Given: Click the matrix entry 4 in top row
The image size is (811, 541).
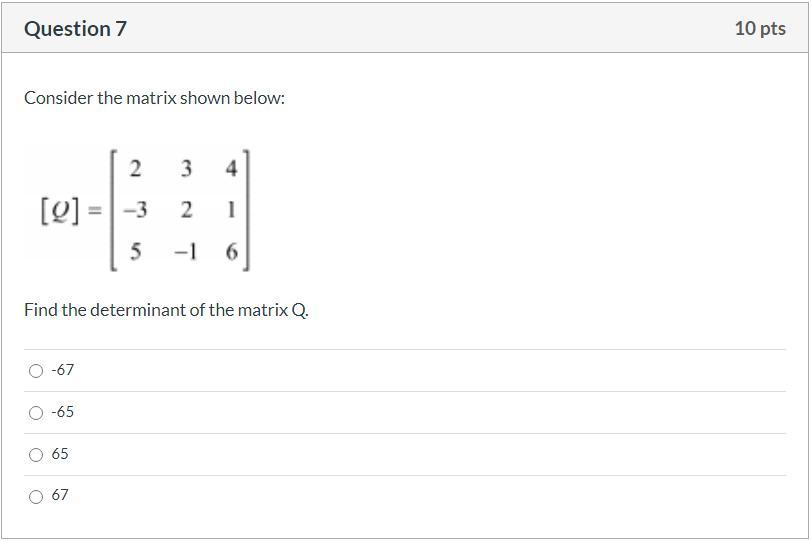Looking at the screenshot, I should [x=231, y=168].
